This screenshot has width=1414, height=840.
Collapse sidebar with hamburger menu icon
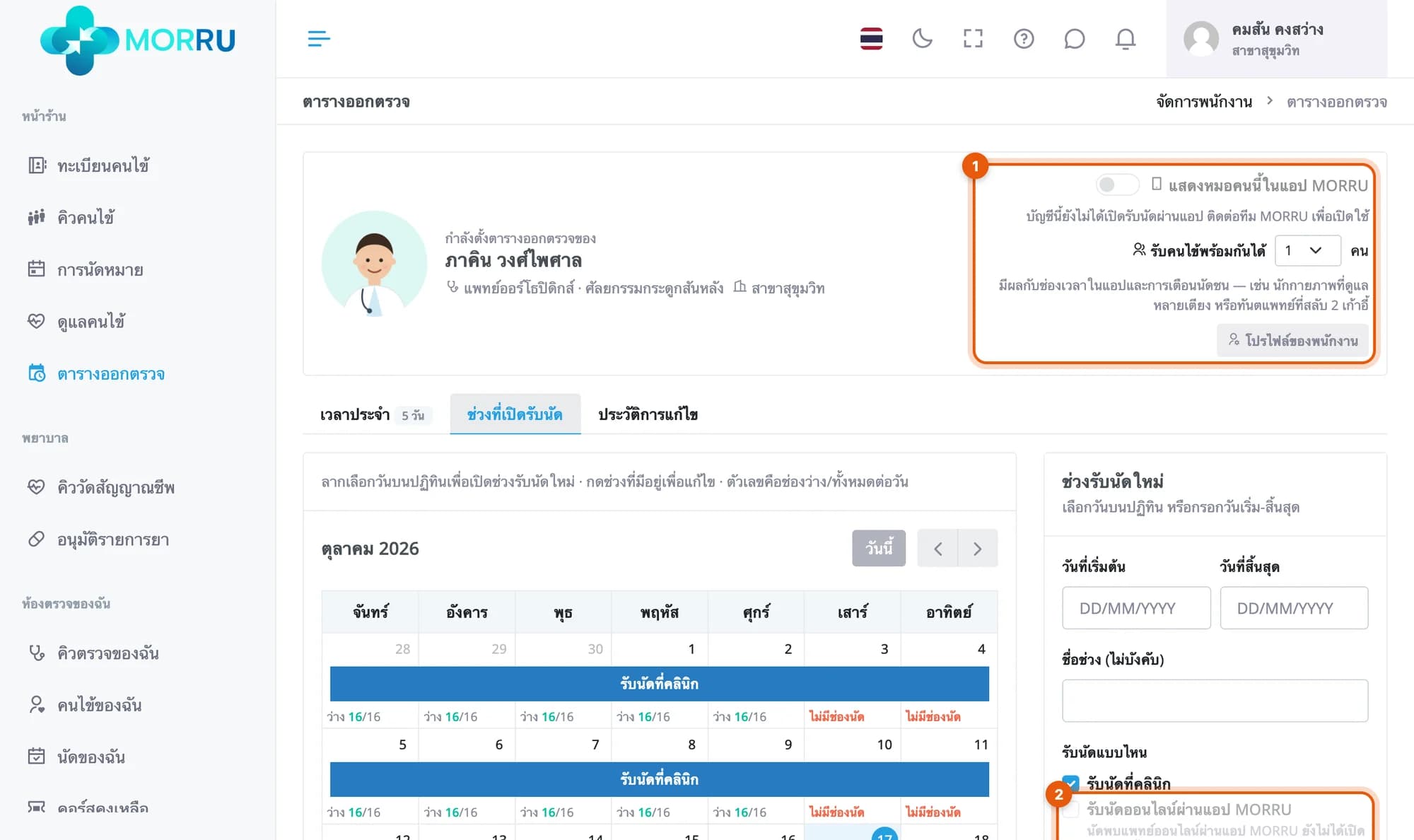[319, 39]
